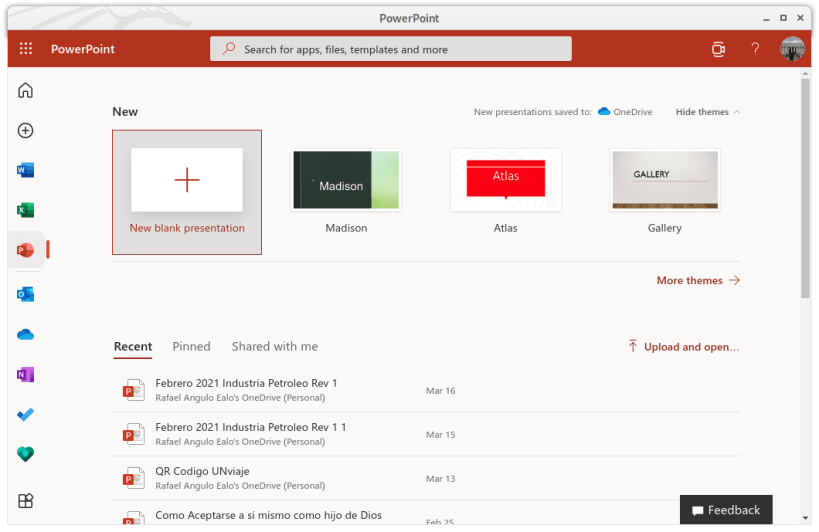Choose the Atlas theme thumbnail
Screen dimensions: 819x532
point(506,180)
